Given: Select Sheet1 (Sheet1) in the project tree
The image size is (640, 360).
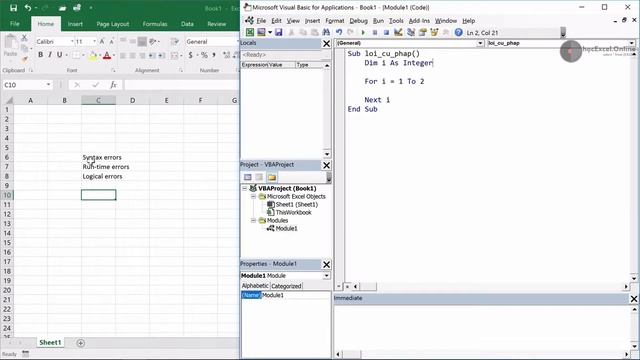Looking at the screenshot, I should click(296, 204).
